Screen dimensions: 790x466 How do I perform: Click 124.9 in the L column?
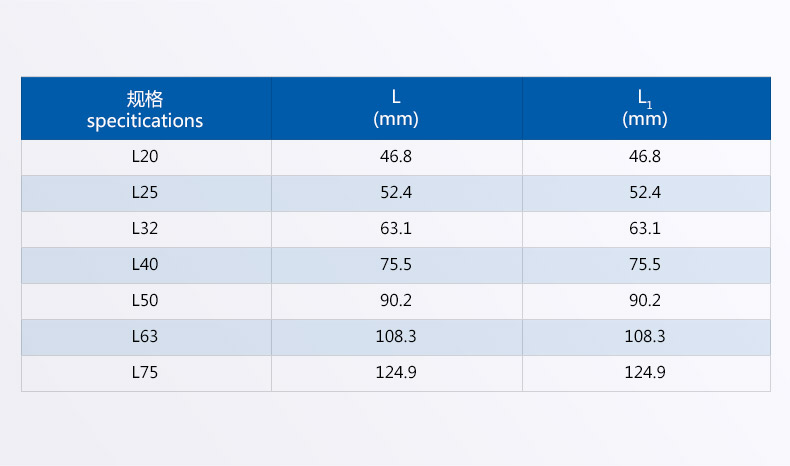(396, 373)
